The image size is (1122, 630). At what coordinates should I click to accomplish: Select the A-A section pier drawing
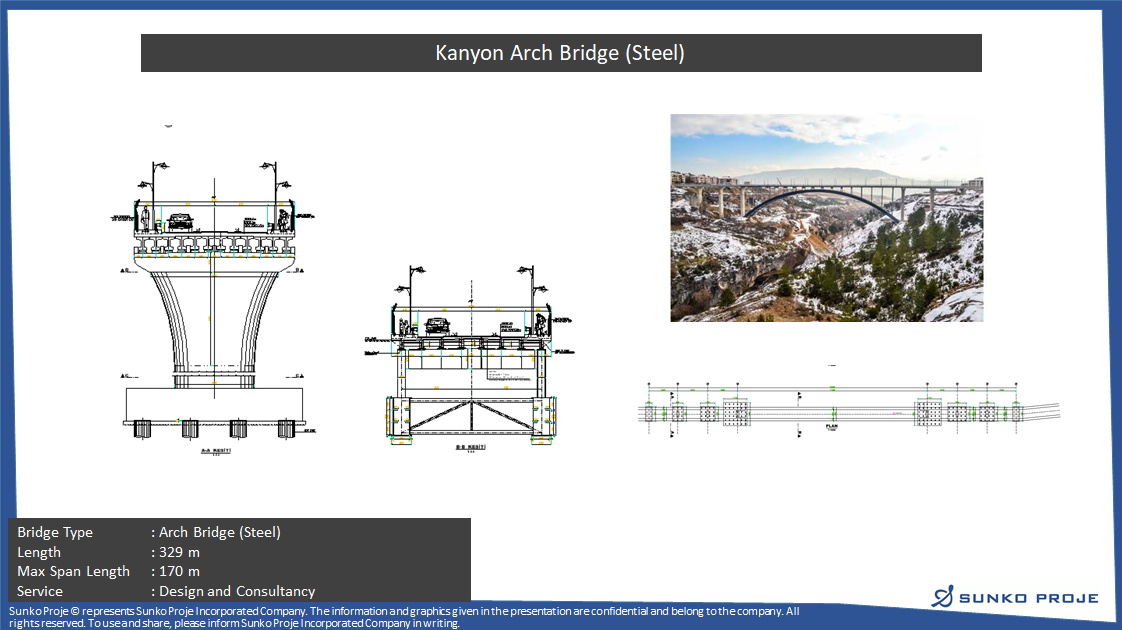213,290
